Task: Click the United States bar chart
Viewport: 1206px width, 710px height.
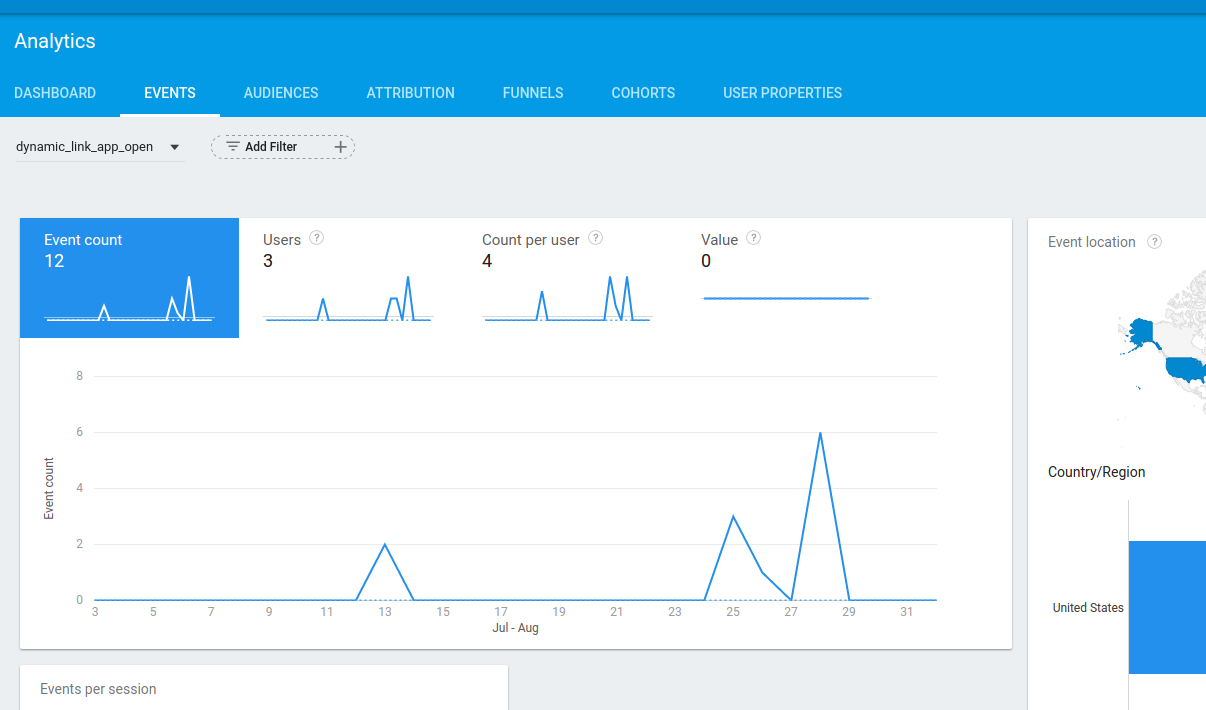Action: 1167,607
